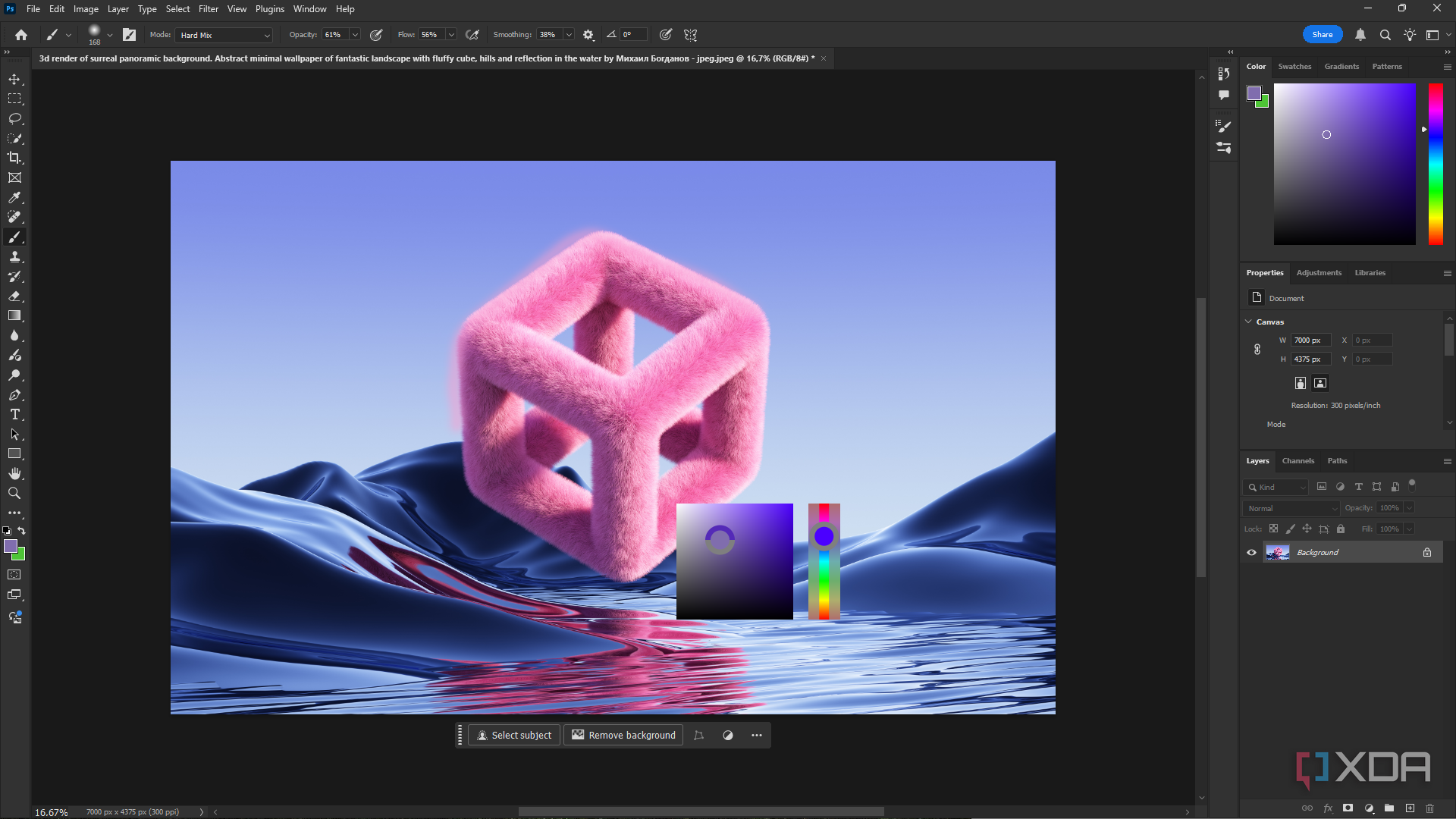Click the canvas Width input field
This screenshot has height=819, width=1456.
[x=1310, y=340]
